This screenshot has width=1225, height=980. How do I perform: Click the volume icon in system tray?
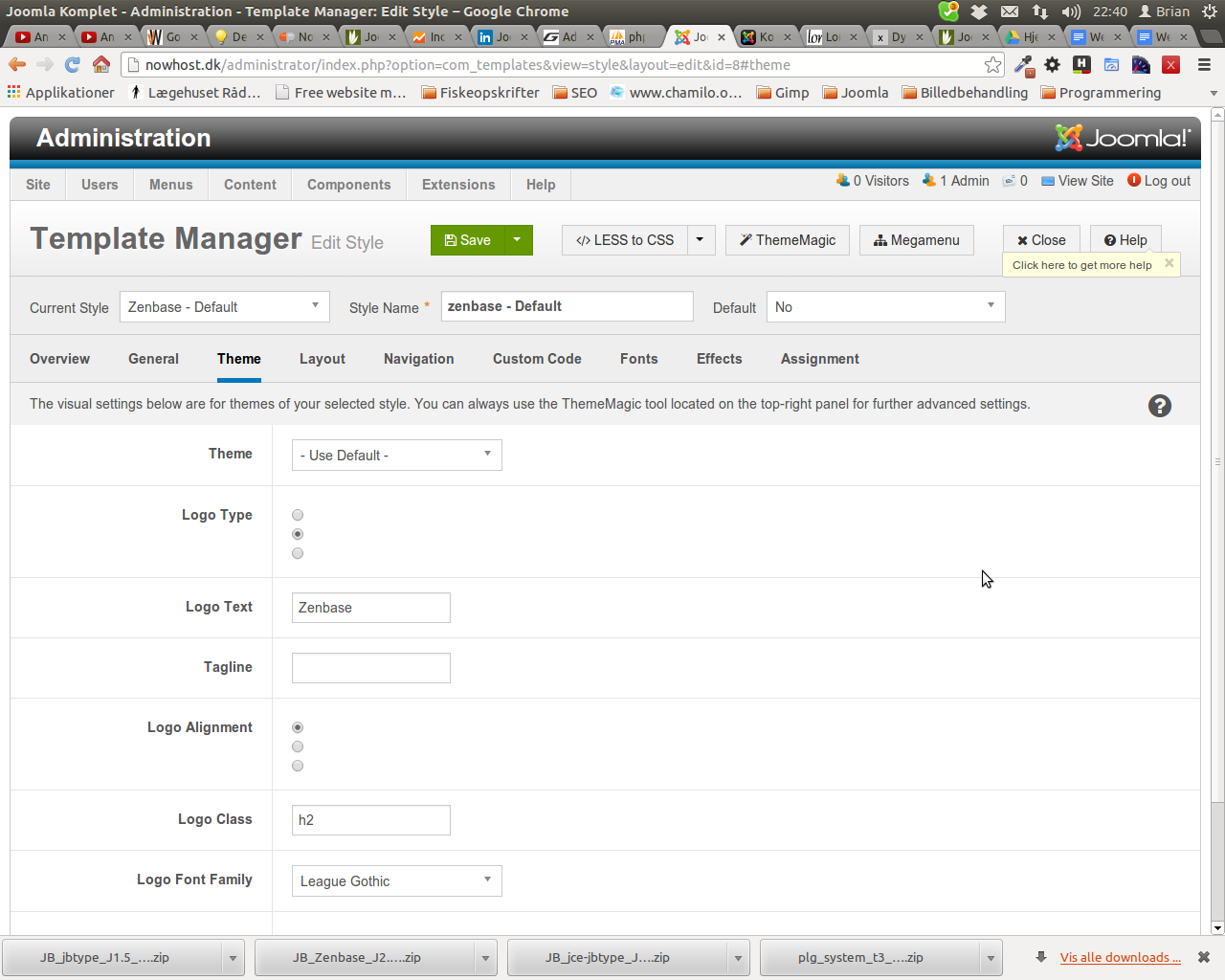click(x=1071, y=11)
